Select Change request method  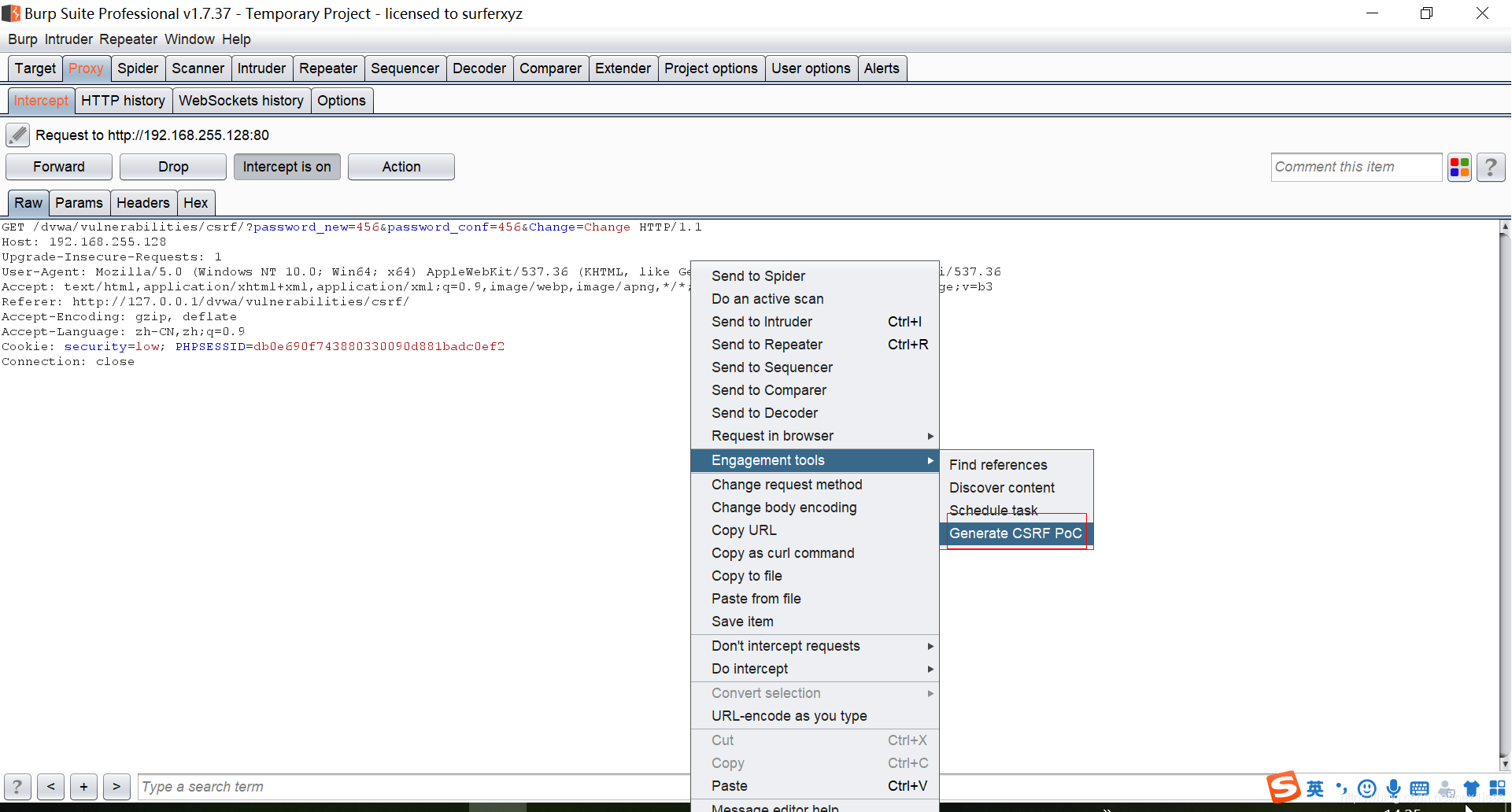click(815, 485)
